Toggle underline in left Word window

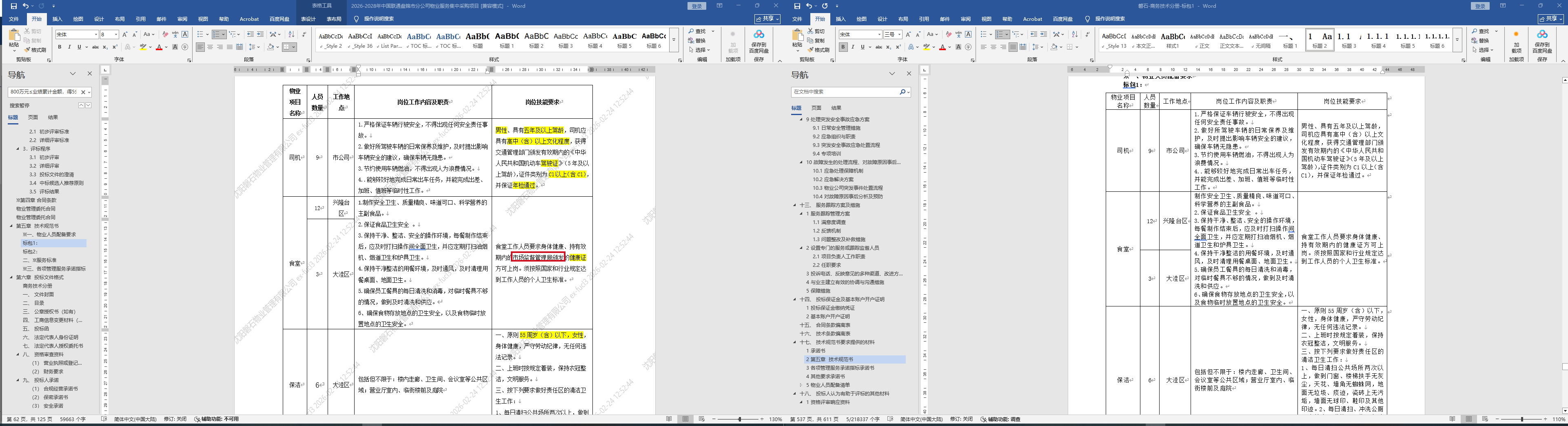point(78,47)
